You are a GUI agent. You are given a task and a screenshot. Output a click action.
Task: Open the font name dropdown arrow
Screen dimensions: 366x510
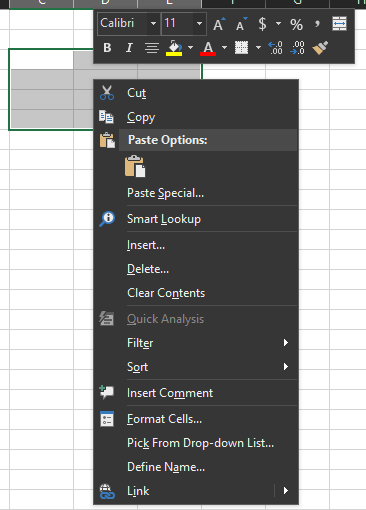tap(153, 23)
